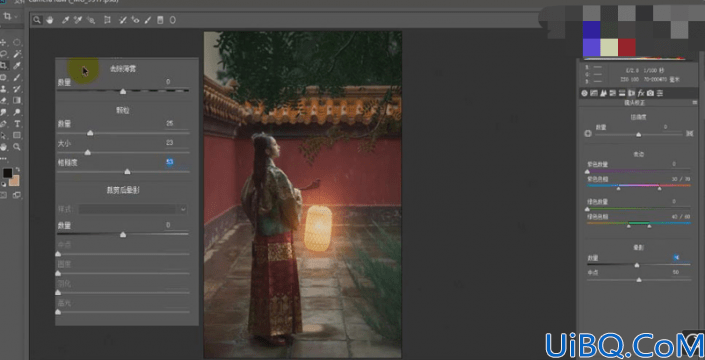Click the lantern photo preview image
The width and height of the screenshot is (705, 360).
click(x=303, y=194)
